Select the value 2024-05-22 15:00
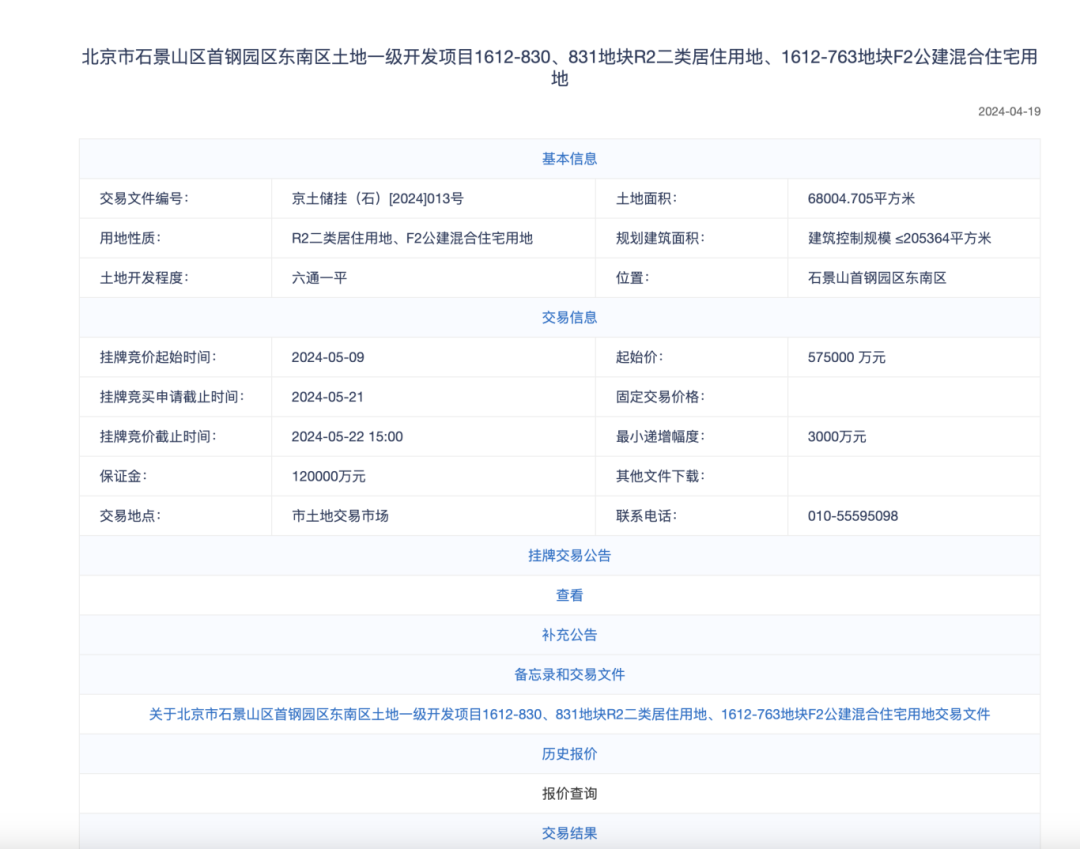1080x849 pixels. coord(347,437)
